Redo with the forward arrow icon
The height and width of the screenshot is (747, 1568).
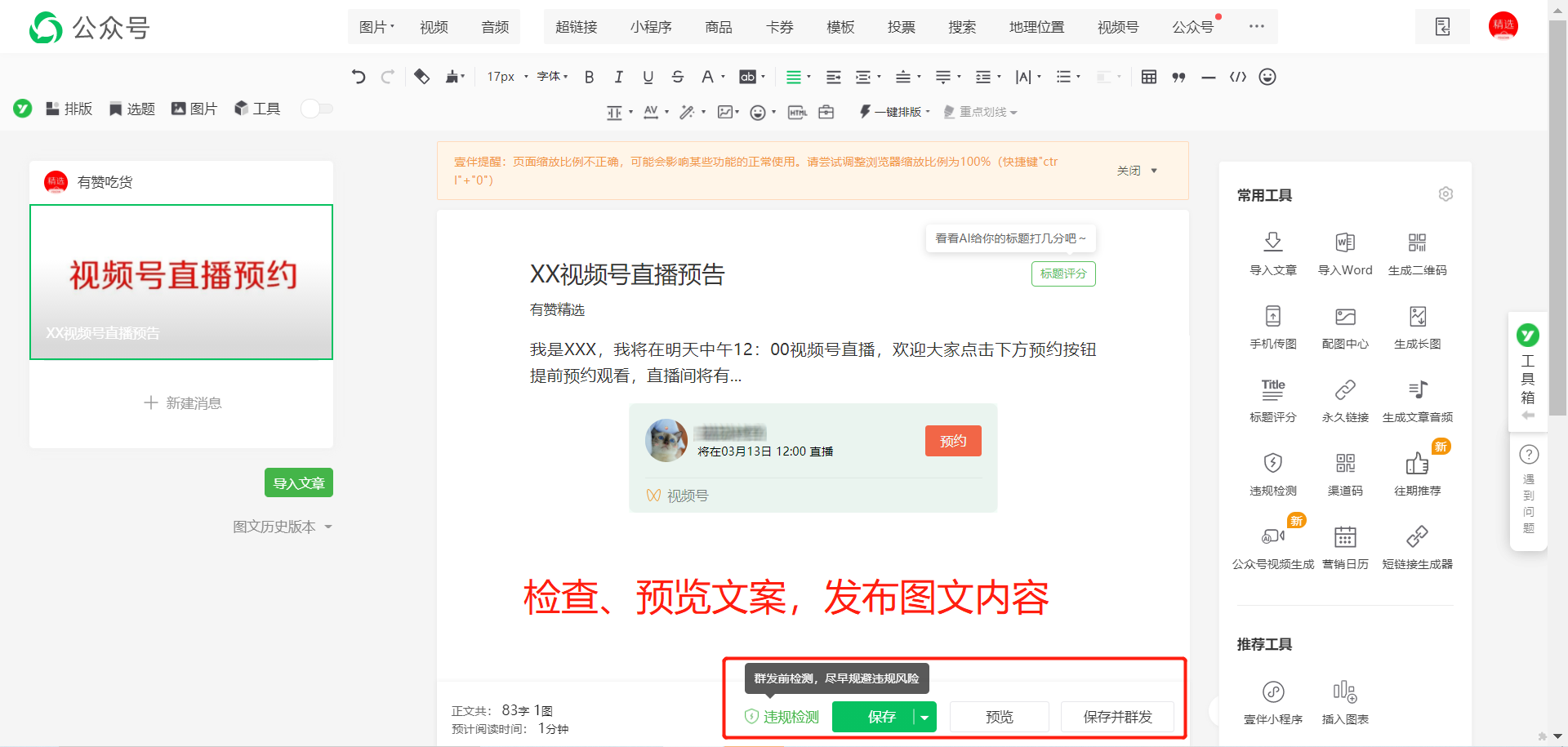tap(387, 77)
